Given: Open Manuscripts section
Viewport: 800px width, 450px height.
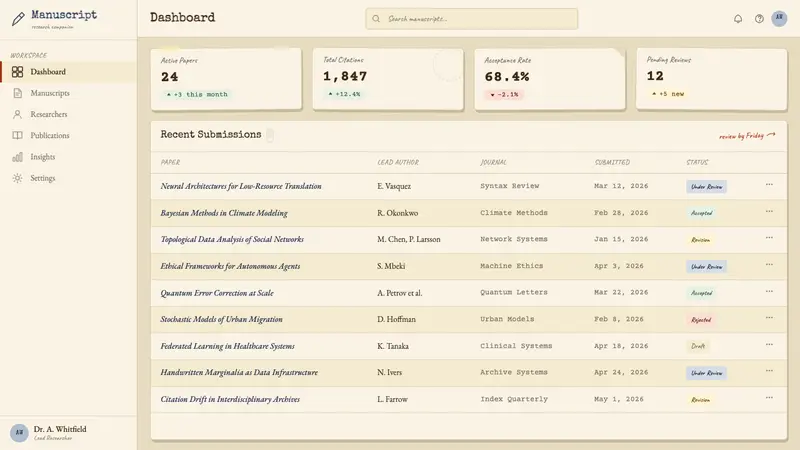Looking at the screenshot, I should pyautogui.click(x=69, y=93).
